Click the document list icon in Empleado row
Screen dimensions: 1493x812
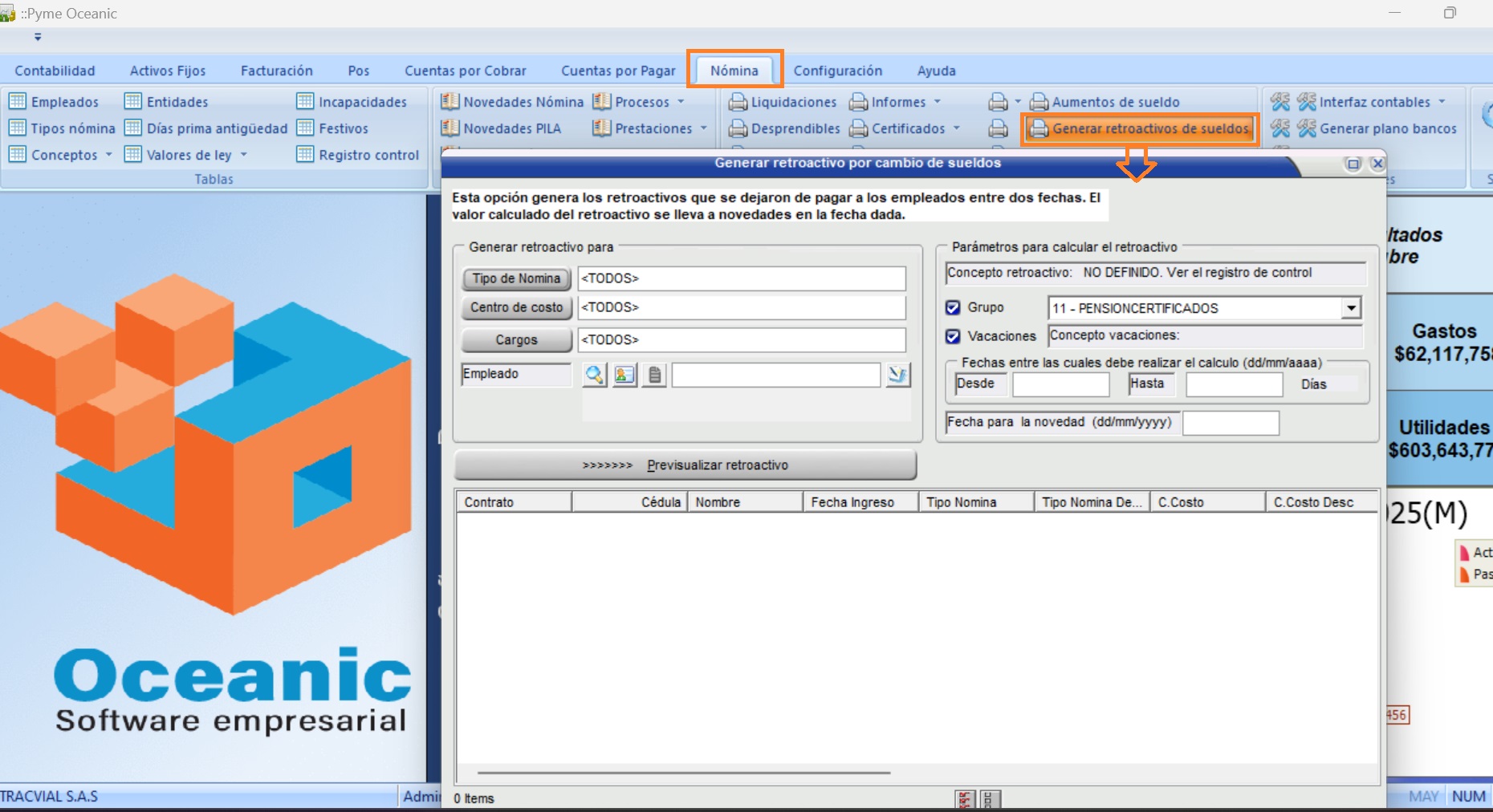click(x=654, y=375)
